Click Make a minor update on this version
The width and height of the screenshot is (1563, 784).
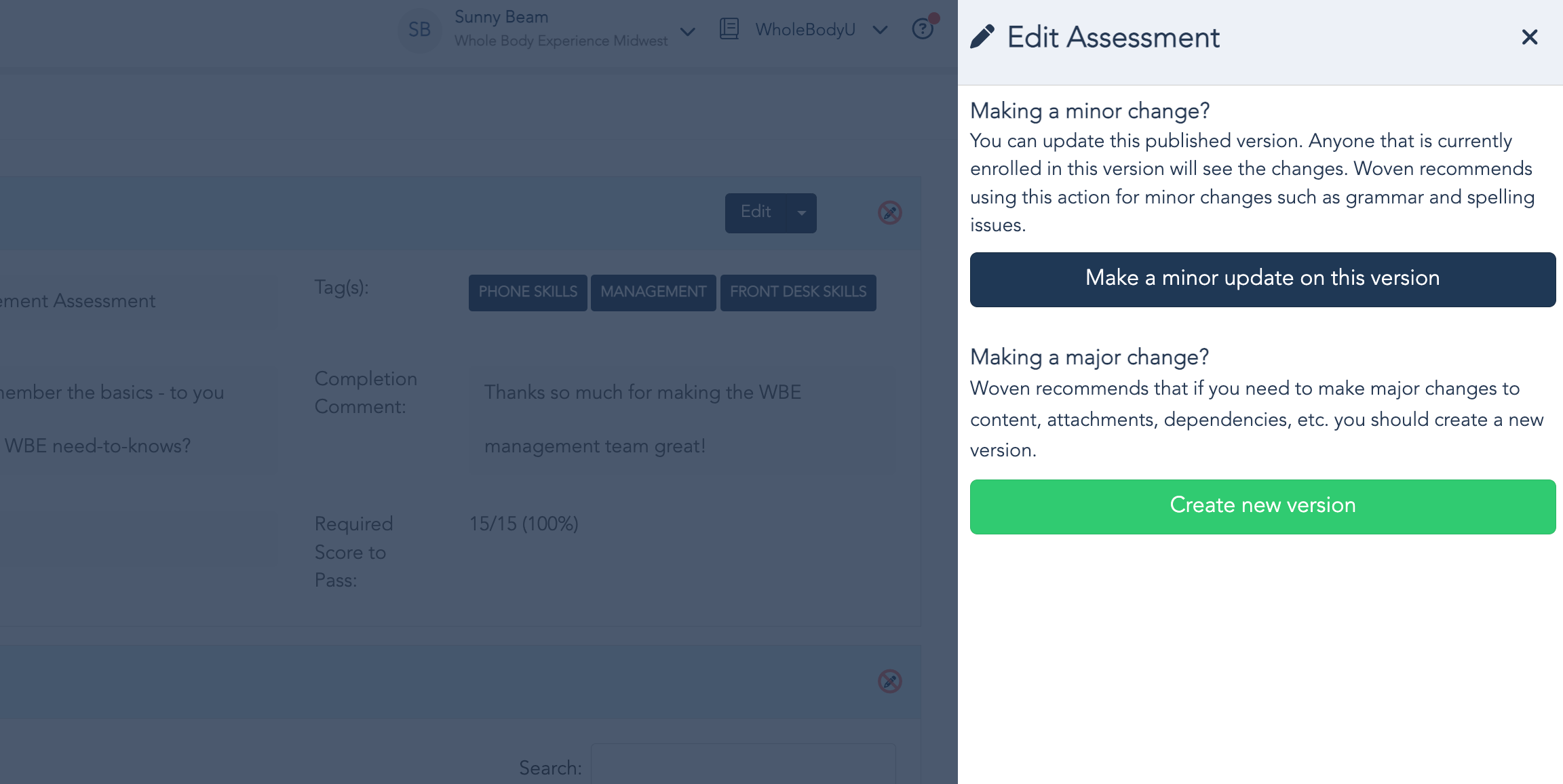(1262, 279)
